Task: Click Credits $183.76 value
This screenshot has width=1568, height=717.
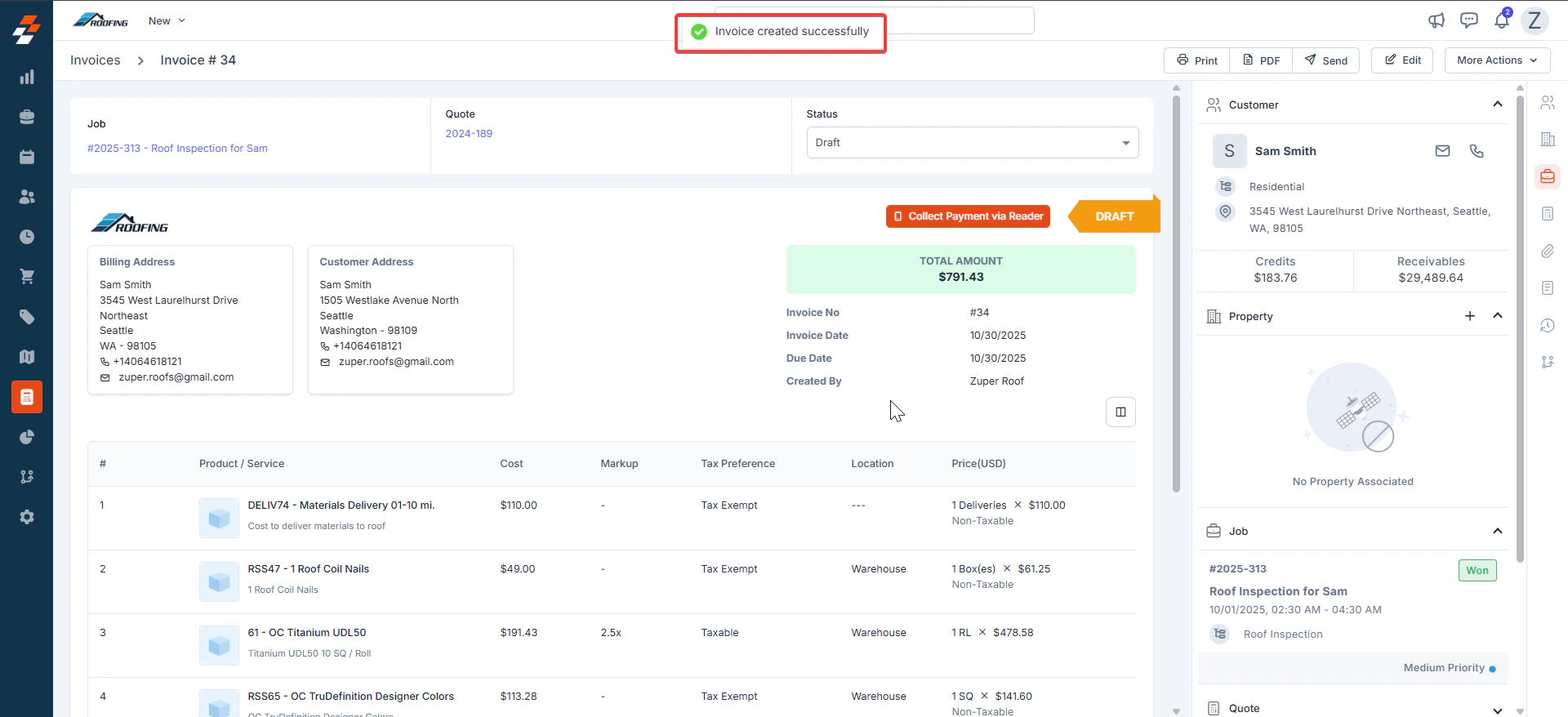Action: click(1276, 278)
